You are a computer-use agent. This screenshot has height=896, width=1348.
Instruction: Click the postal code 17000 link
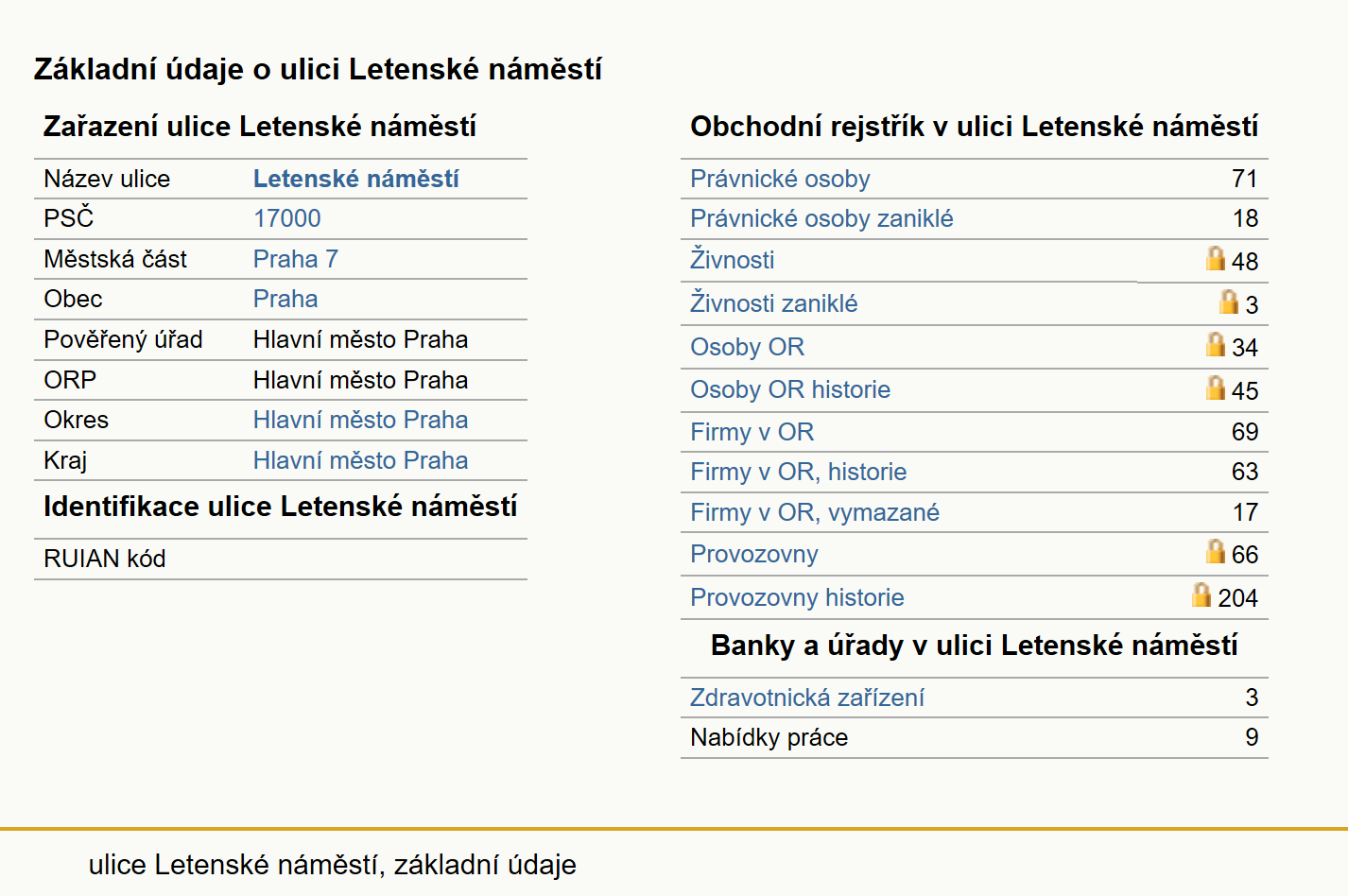[287, 218]
